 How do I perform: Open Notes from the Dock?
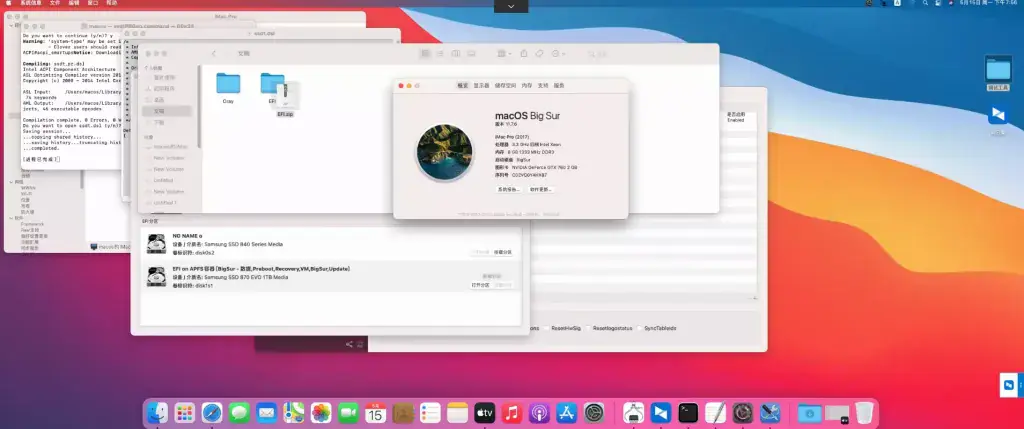click(x=458, y=413)
